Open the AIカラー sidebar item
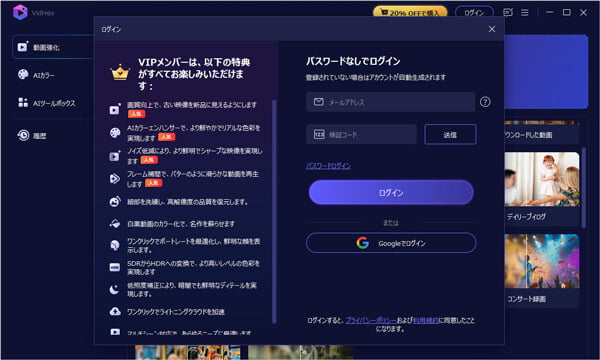The height and width of the screenshot is (360, 600). [x=36, y=75]
